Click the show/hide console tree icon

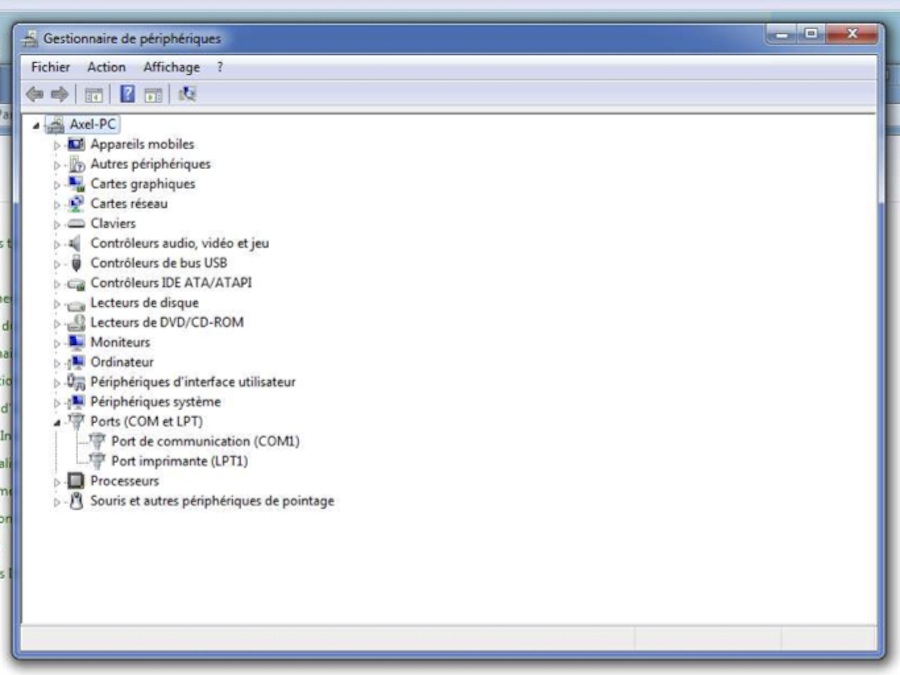[x=94, y=94]
